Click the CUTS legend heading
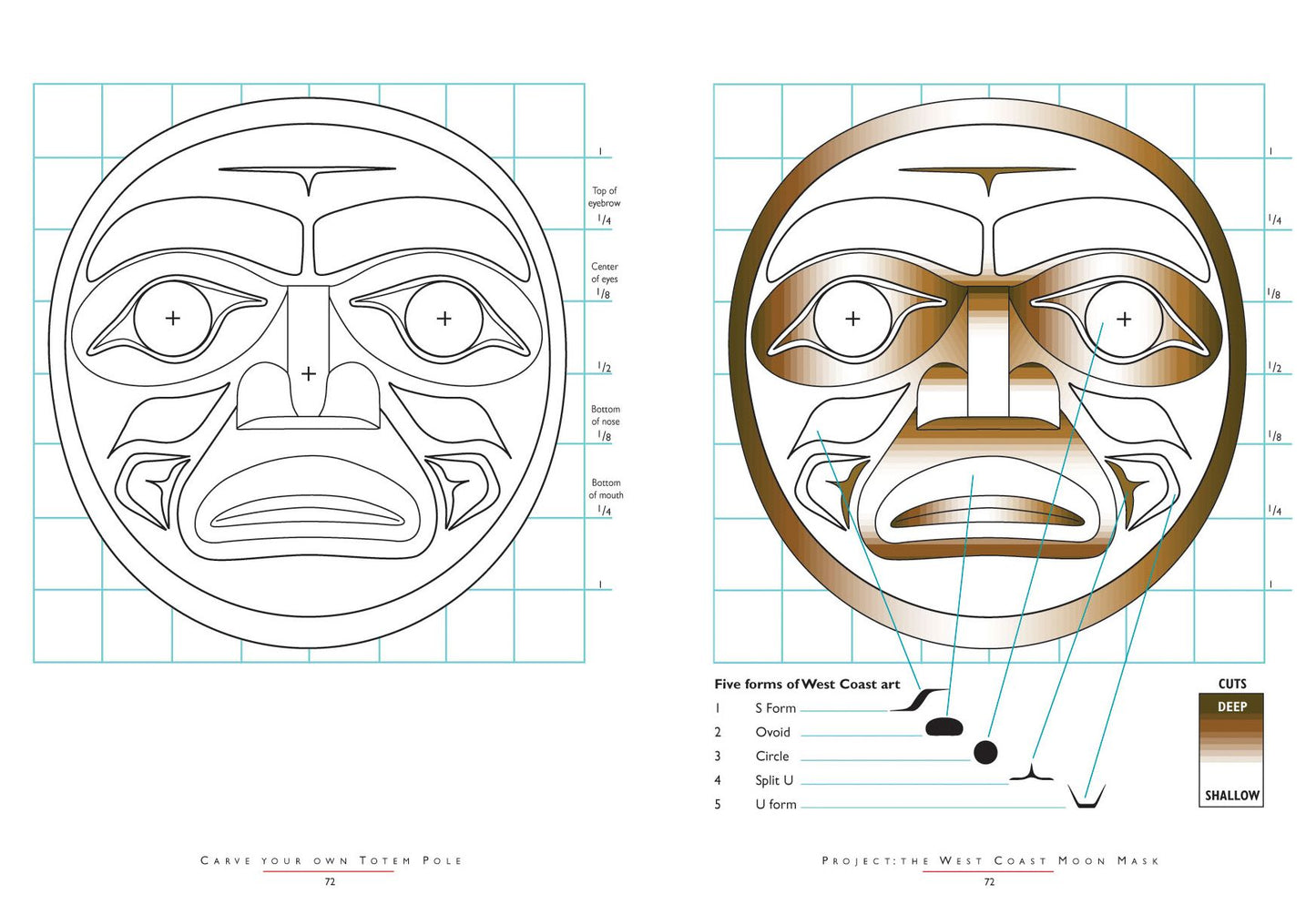 [x=1232, y=684]
